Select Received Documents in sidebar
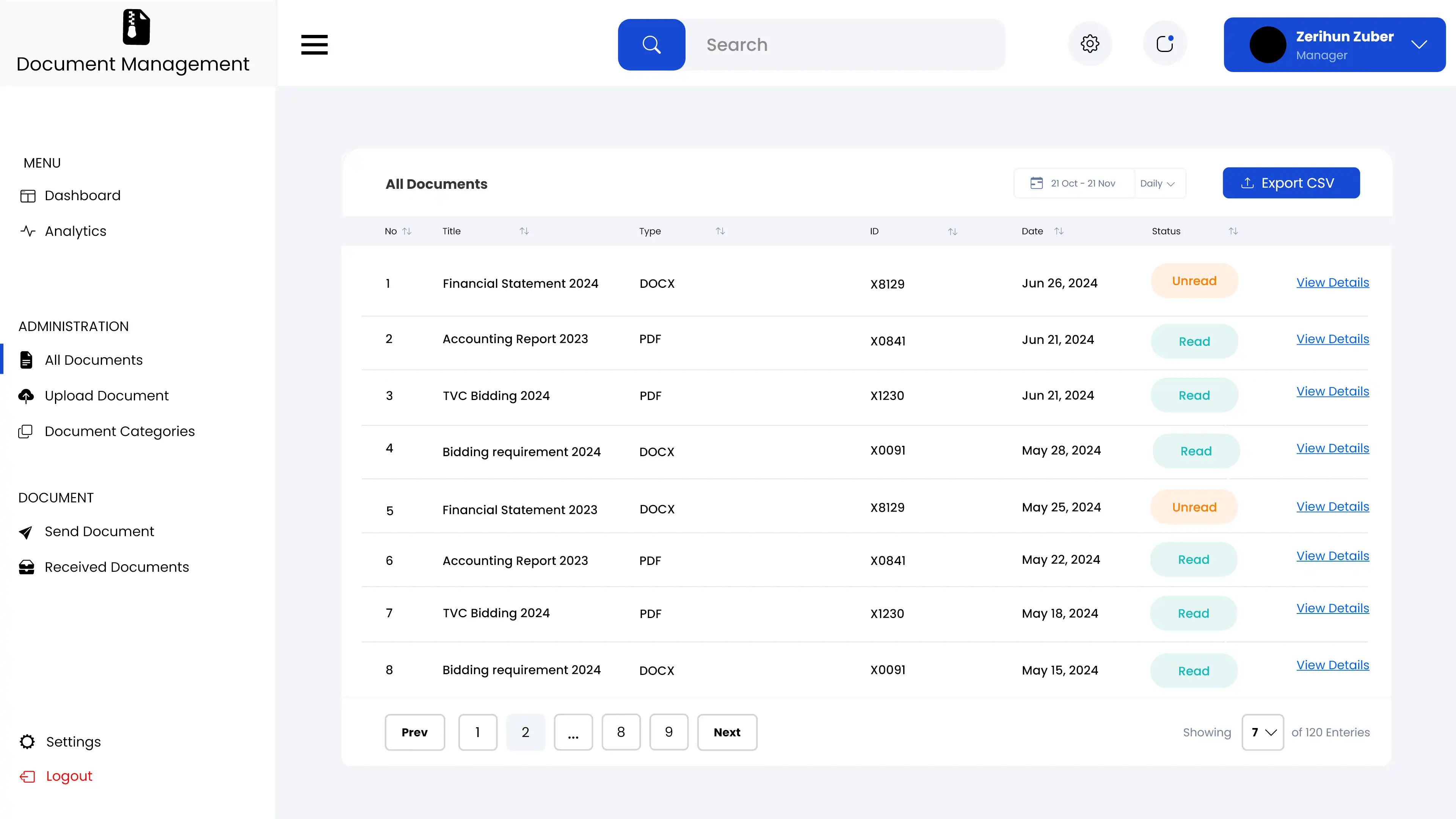 pyautogui.click(x=116, y=567)
